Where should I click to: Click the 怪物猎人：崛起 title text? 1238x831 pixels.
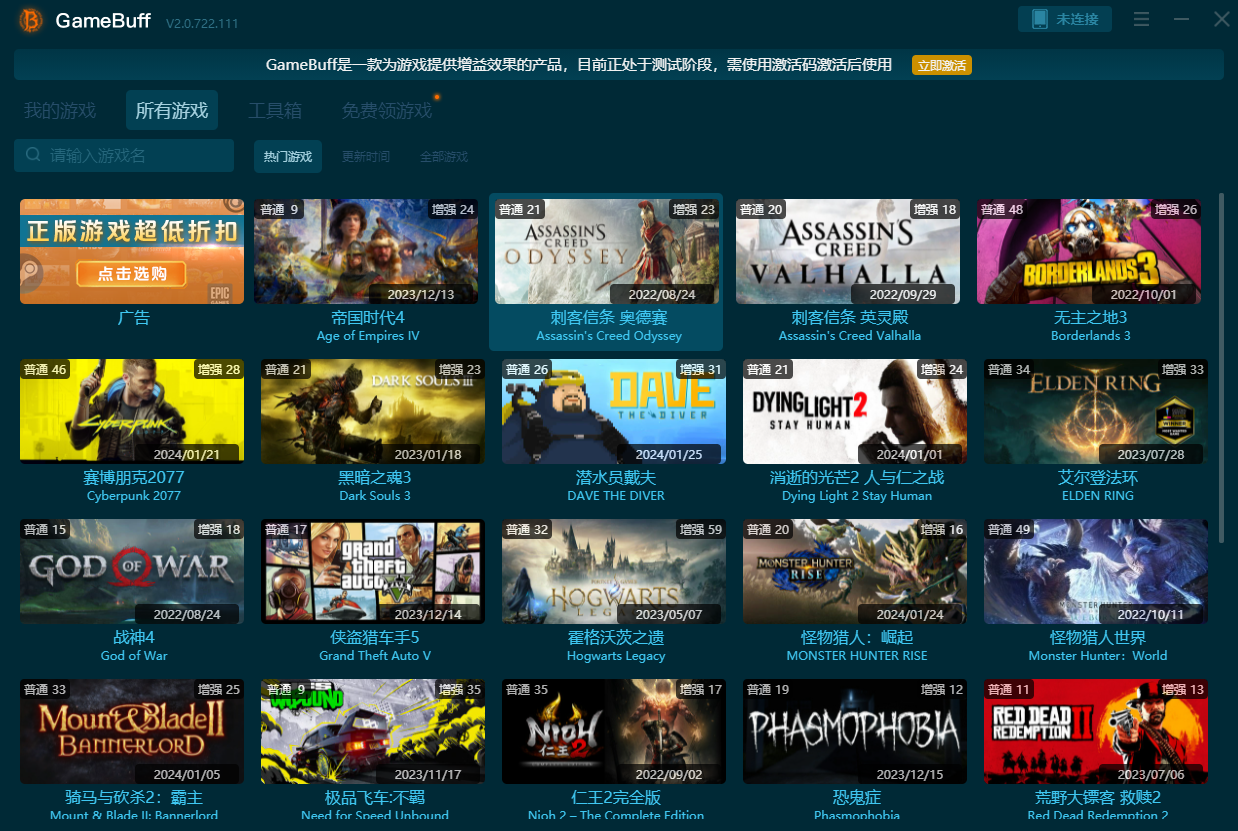point(857,637)
